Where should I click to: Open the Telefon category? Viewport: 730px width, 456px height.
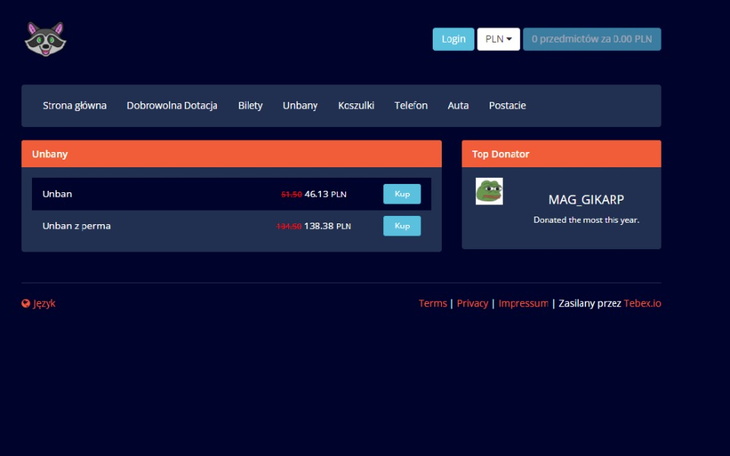411,105
